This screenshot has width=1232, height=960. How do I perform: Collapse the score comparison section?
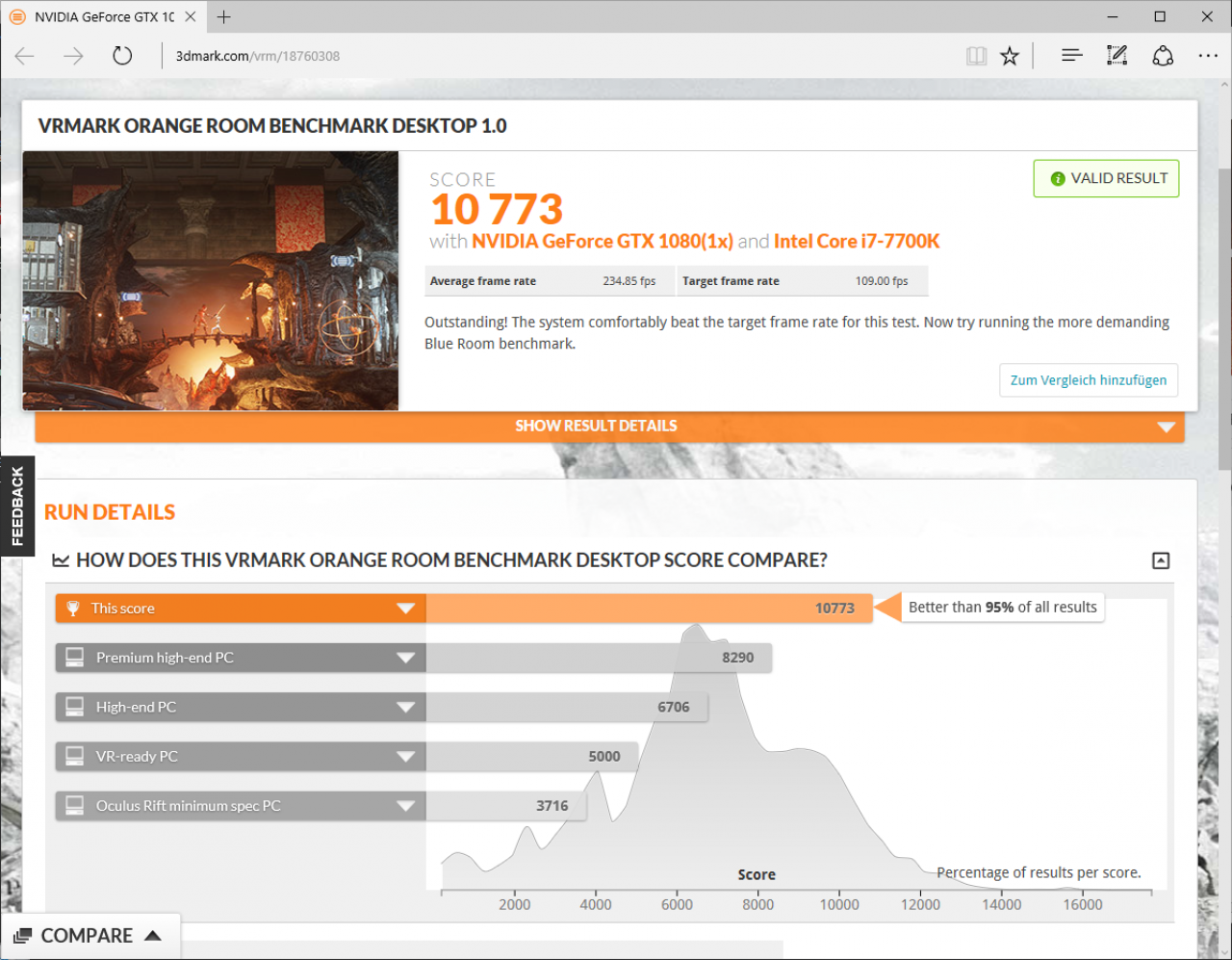(1161, 560)
